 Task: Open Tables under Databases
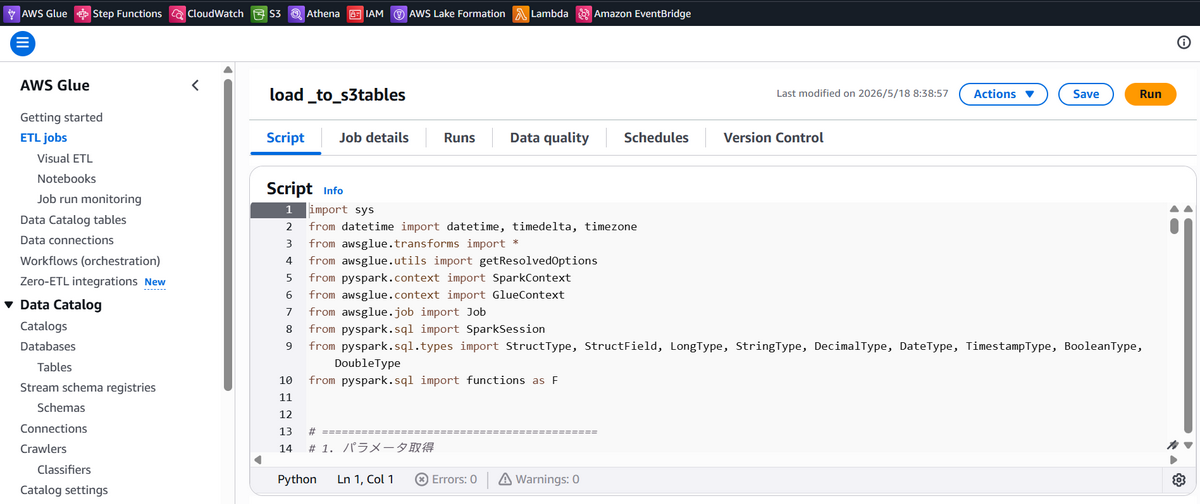pyautogui.click(x=54, y=367)
